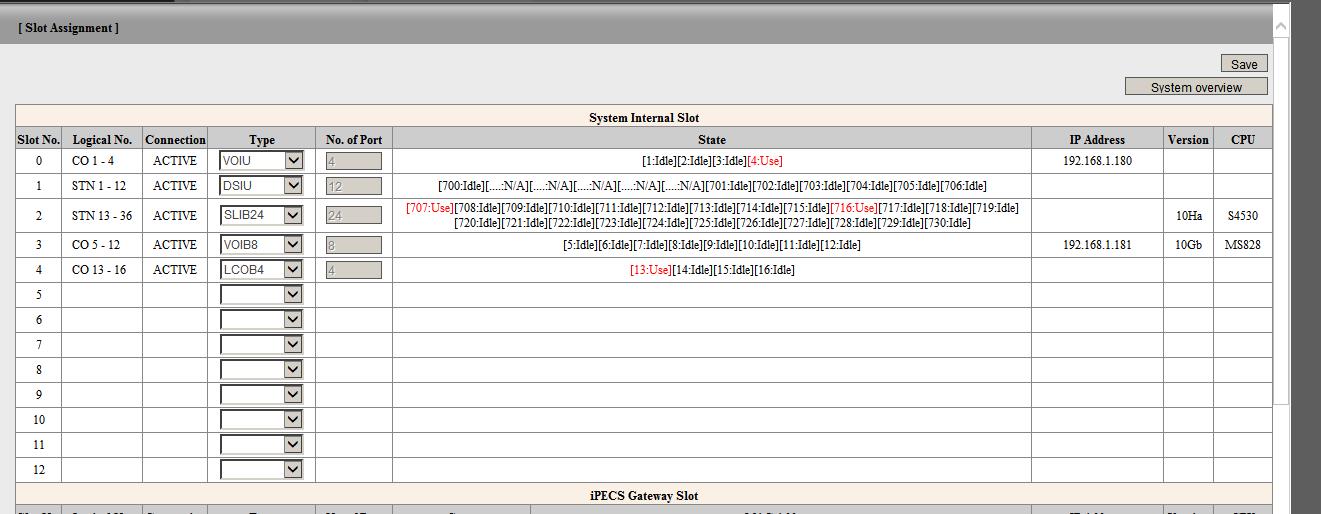Click the Type column header

261,140
